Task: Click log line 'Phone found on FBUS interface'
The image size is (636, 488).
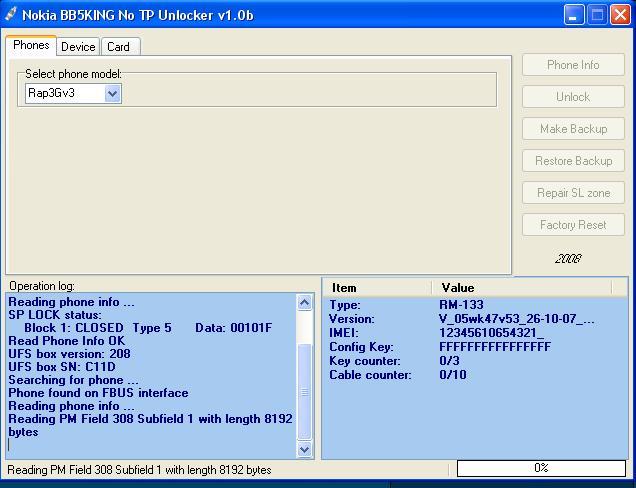Action: pyautogui.click(x=98, y=393)
